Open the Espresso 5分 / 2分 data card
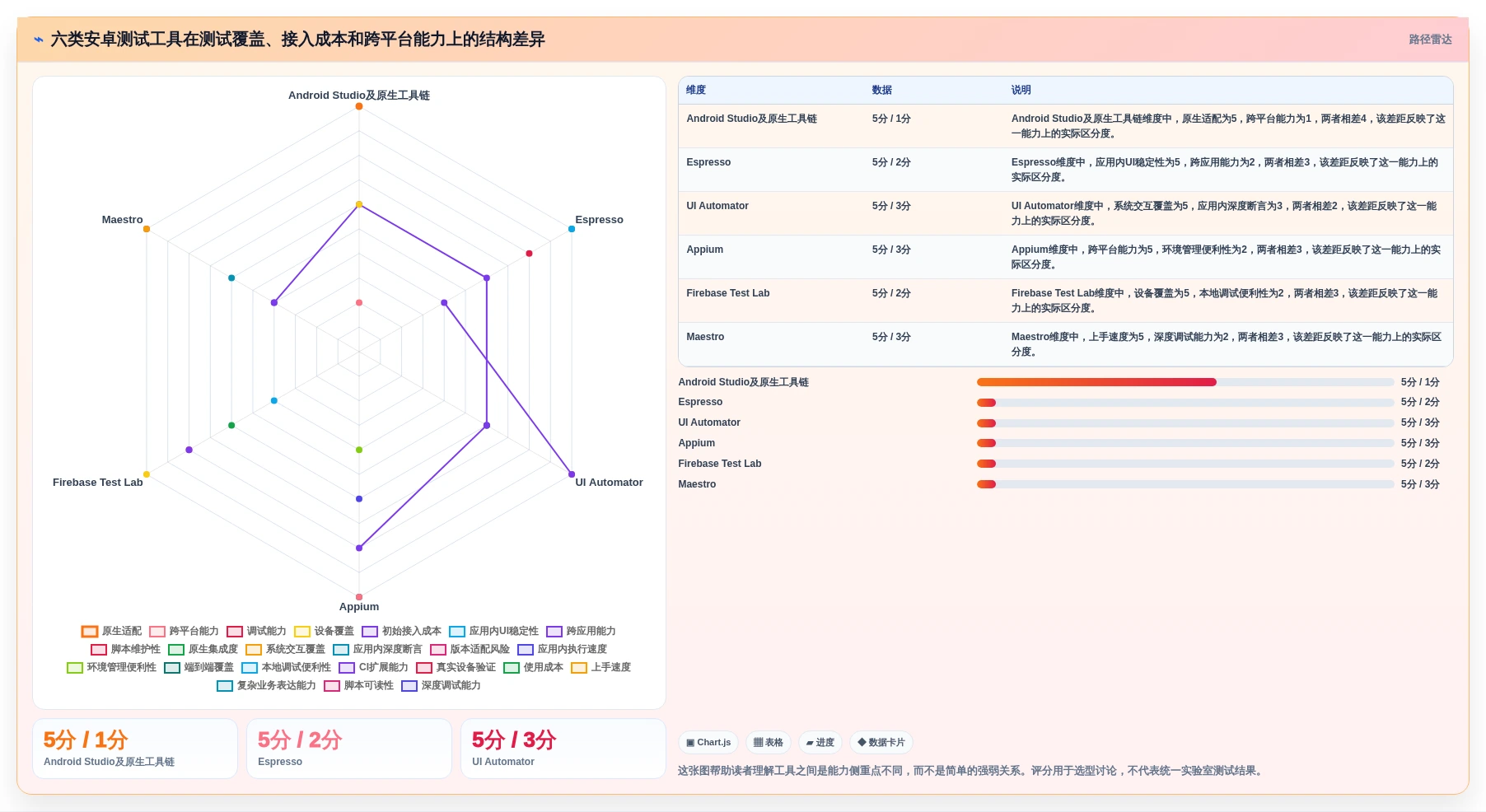The height and width of the screenshot is (812, 1486). [x=349, y=749]
